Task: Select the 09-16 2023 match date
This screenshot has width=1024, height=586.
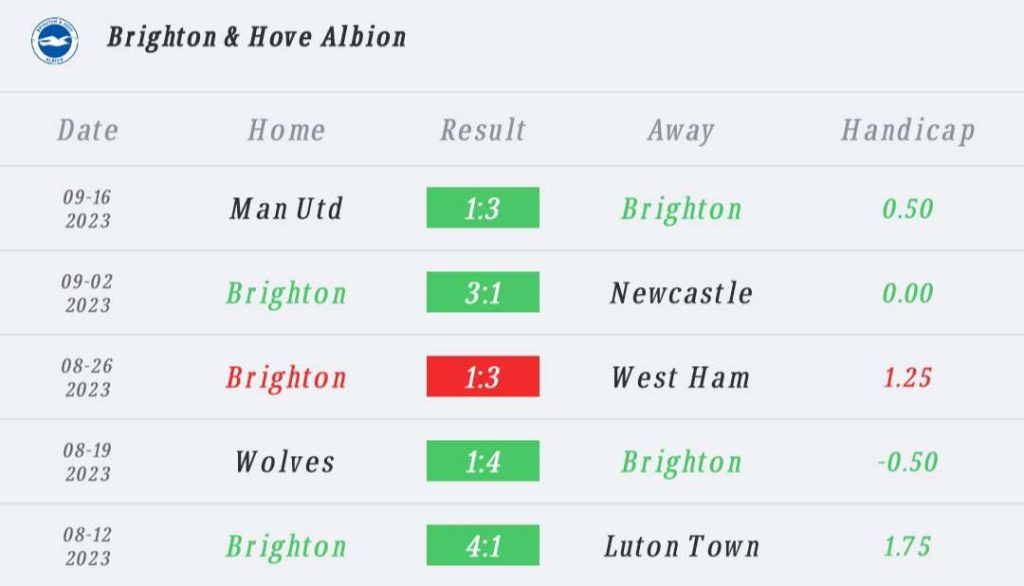Action: pyautogui.click(x=88, y=208)
